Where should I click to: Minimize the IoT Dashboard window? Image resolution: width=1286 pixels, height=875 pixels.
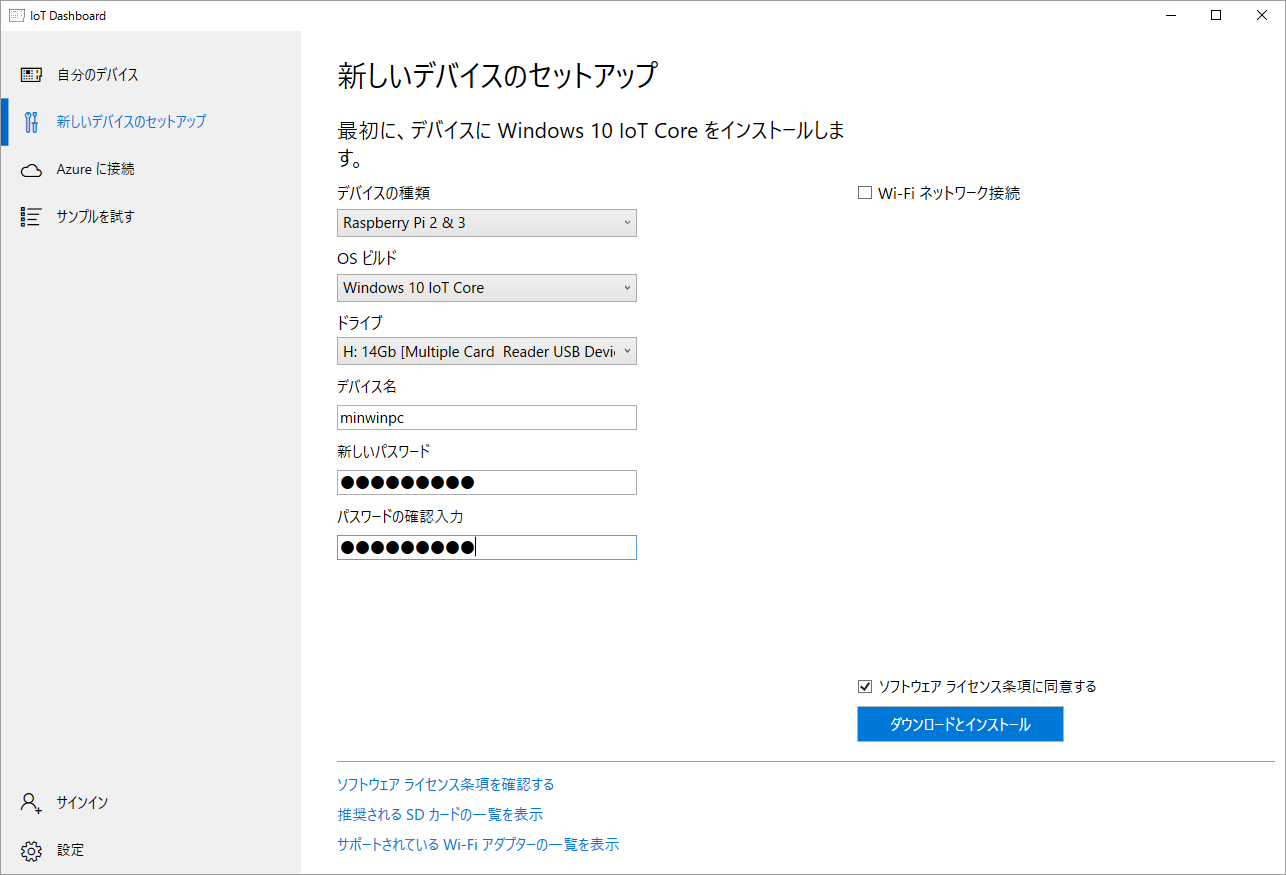point(1170,15)
